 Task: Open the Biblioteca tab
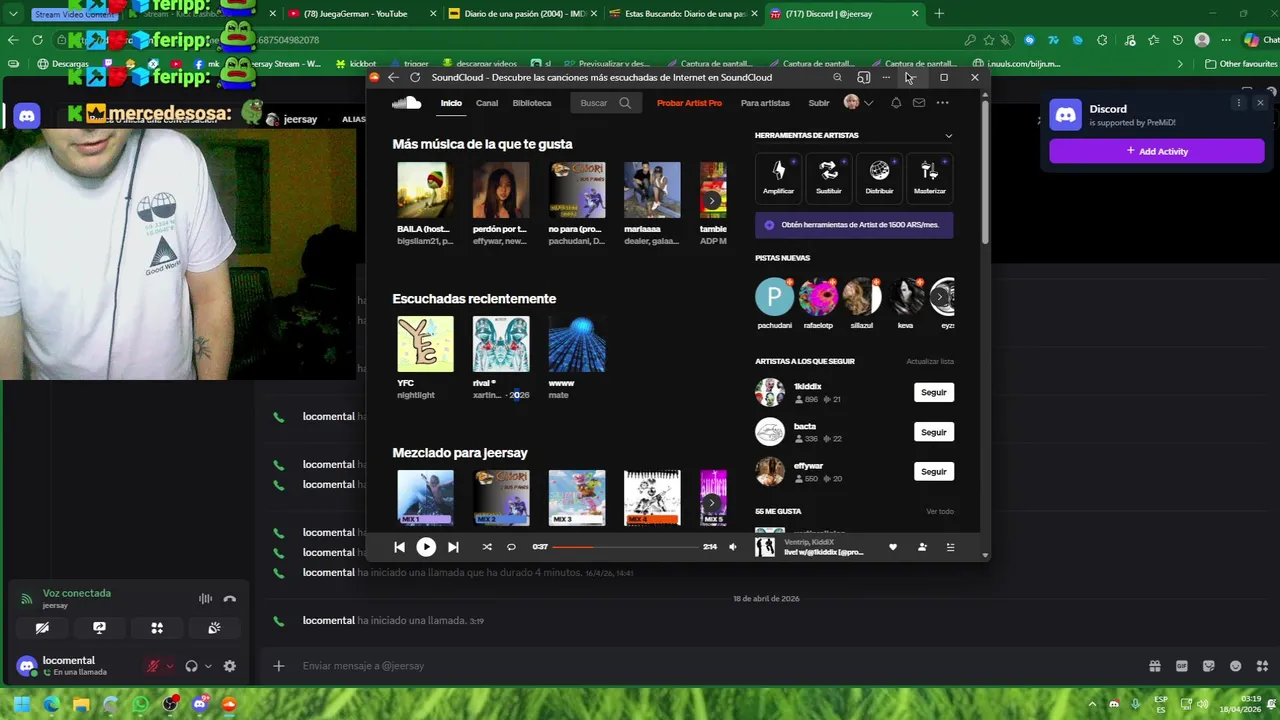[x=531, y=103]
